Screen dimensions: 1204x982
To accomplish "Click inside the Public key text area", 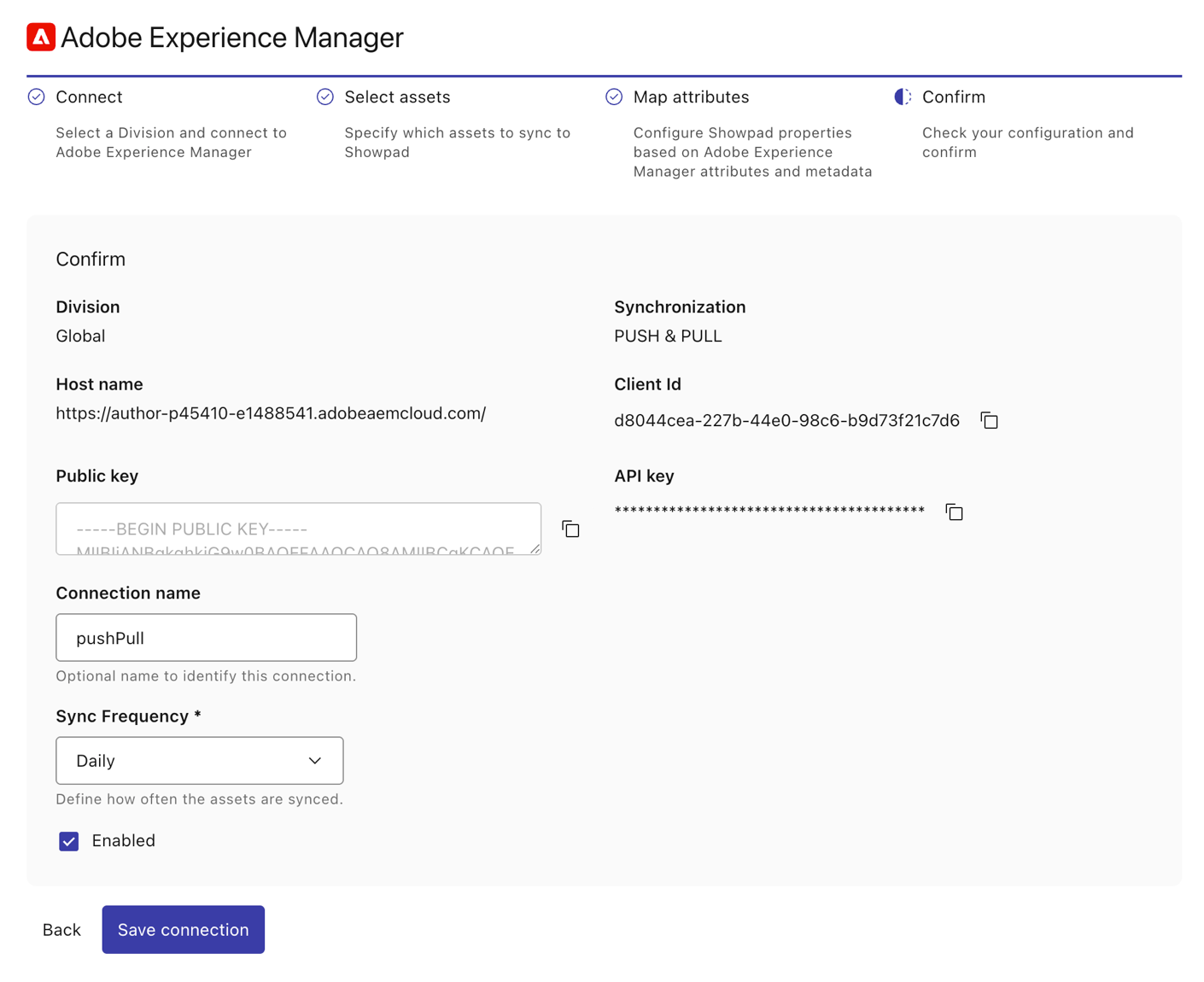I will click(298, 529).
